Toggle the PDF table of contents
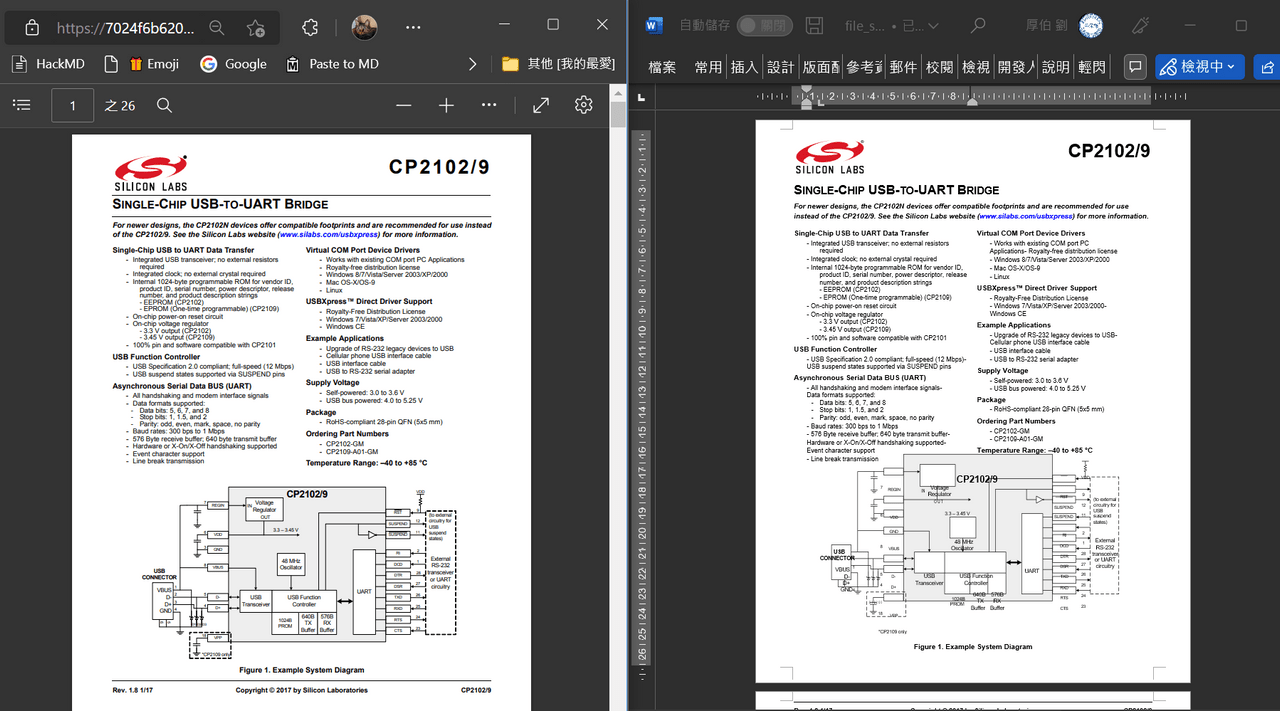Viewport: 1280px width, 711px height. 22,105
